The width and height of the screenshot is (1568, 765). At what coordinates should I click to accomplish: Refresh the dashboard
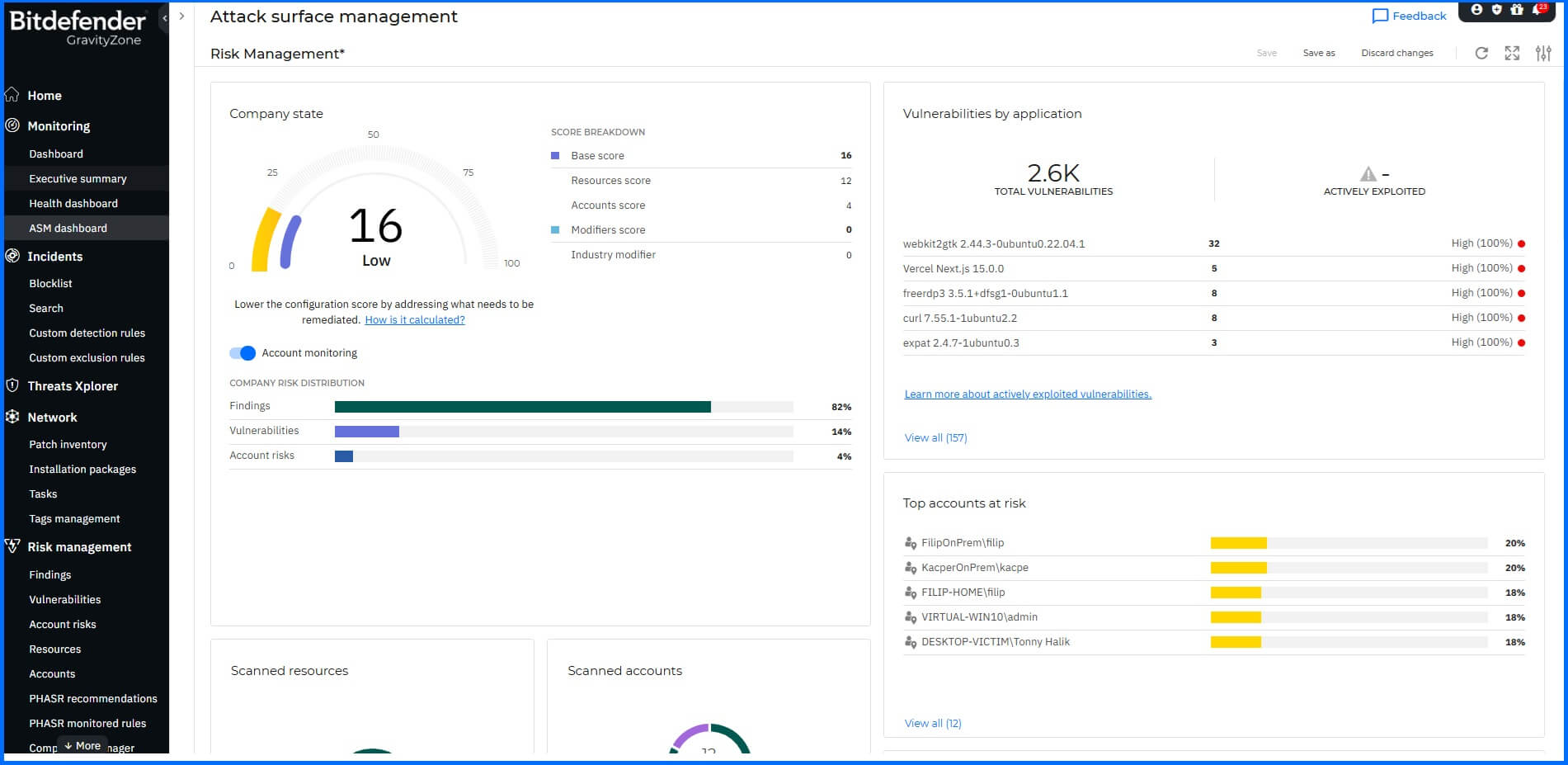[x=1481, y=53]
